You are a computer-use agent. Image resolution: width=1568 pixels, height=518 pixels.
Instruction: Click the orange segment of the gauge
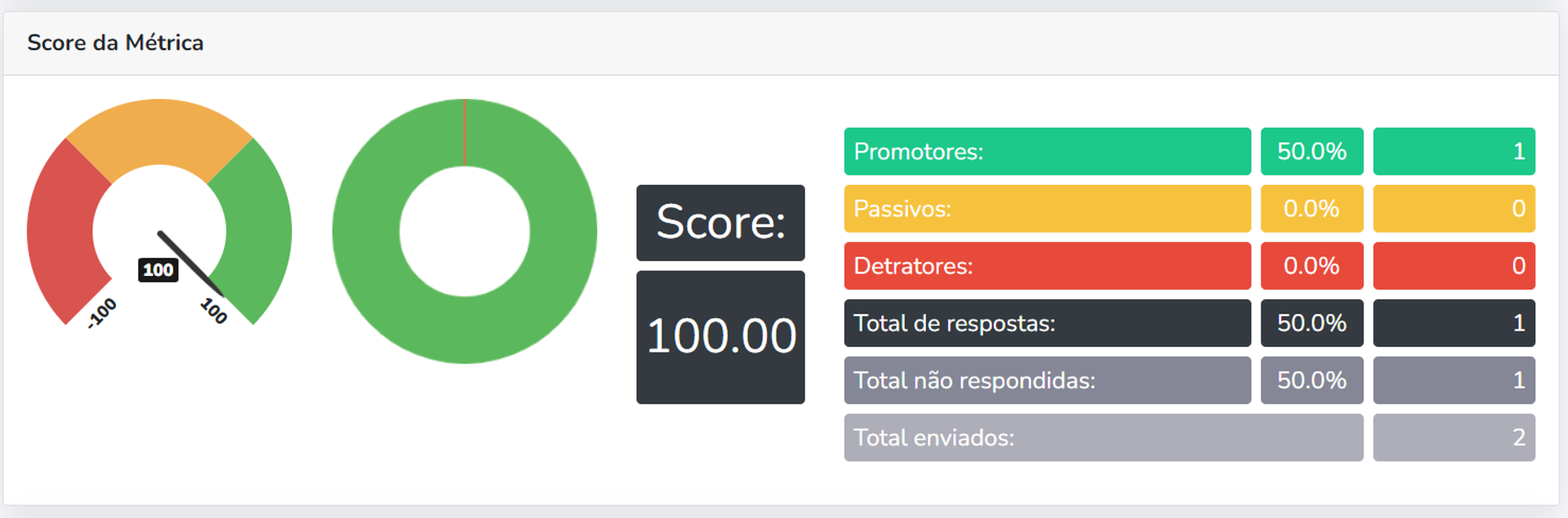point(159,132)
